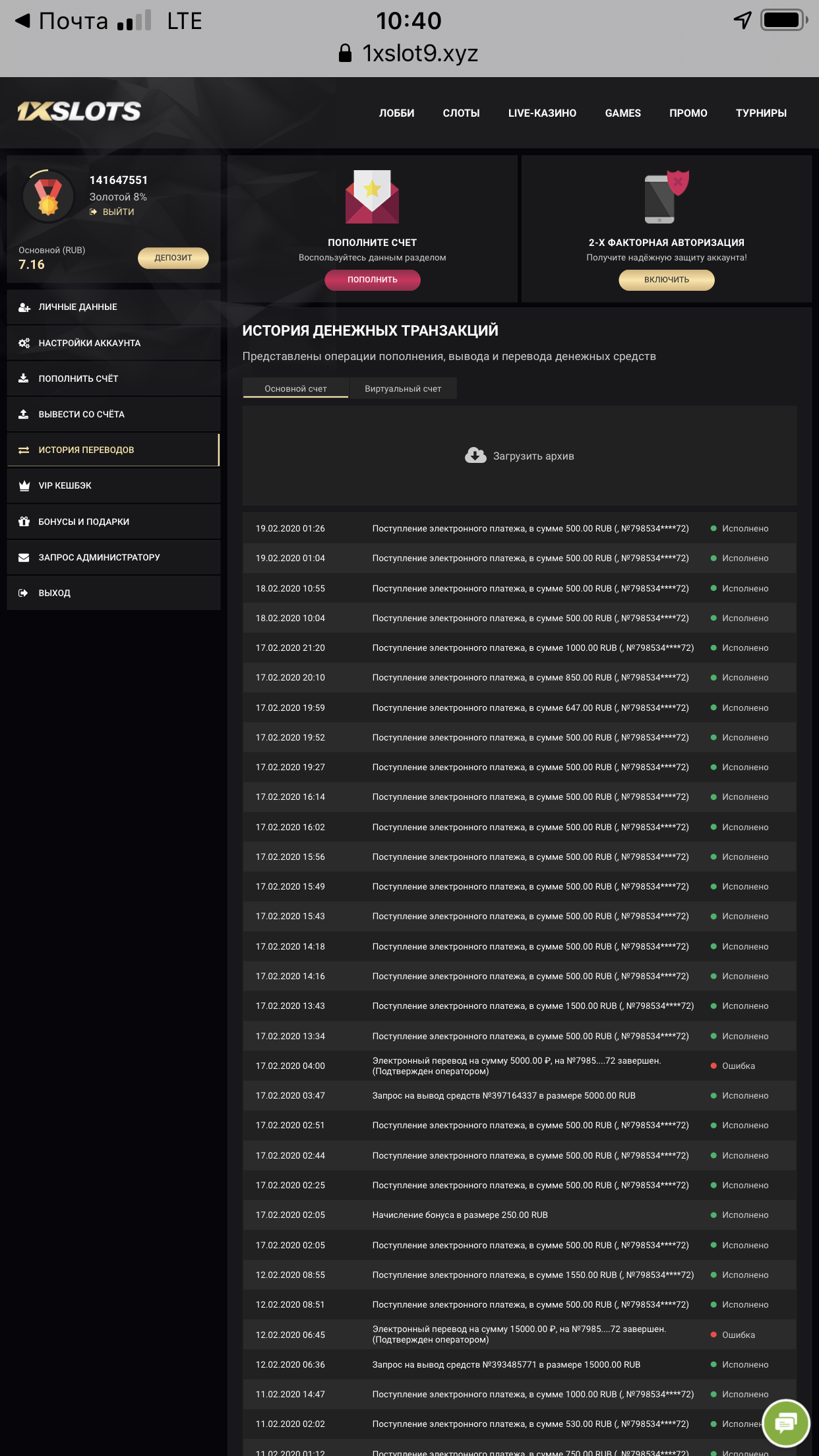Screen dimensions: 819x1456
Task: Open the live chat bubble icon
Action: (x=785, y=1423)
